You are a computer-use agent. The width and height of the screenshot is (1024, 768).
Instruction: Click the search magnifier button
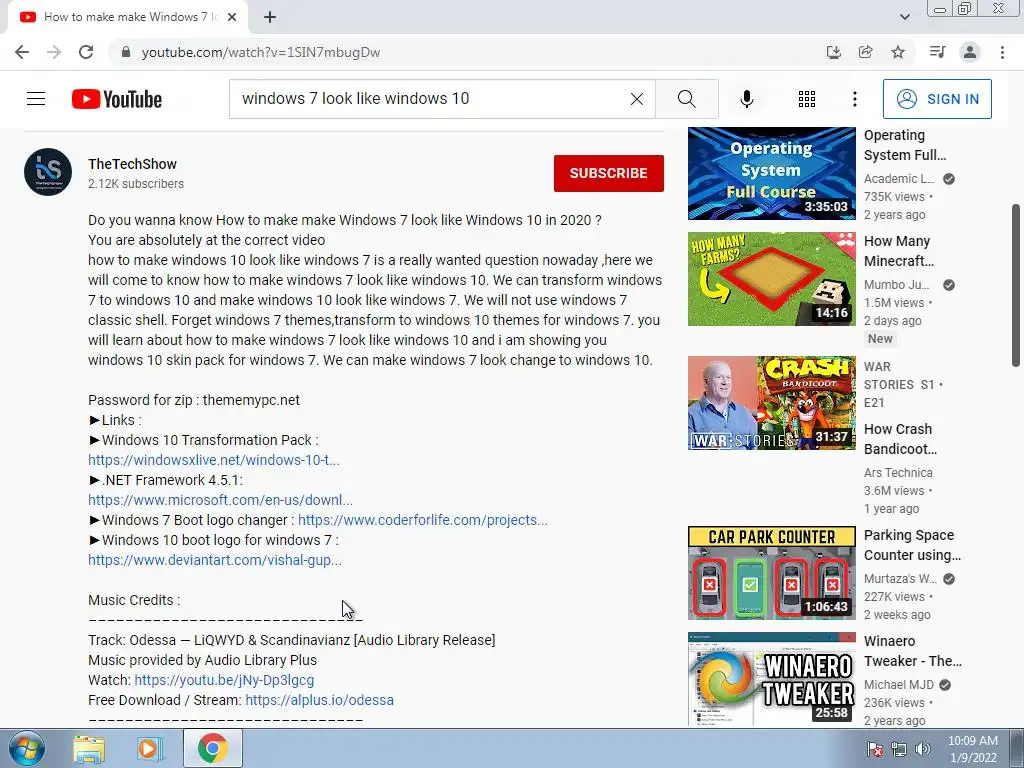pos(686,99)
